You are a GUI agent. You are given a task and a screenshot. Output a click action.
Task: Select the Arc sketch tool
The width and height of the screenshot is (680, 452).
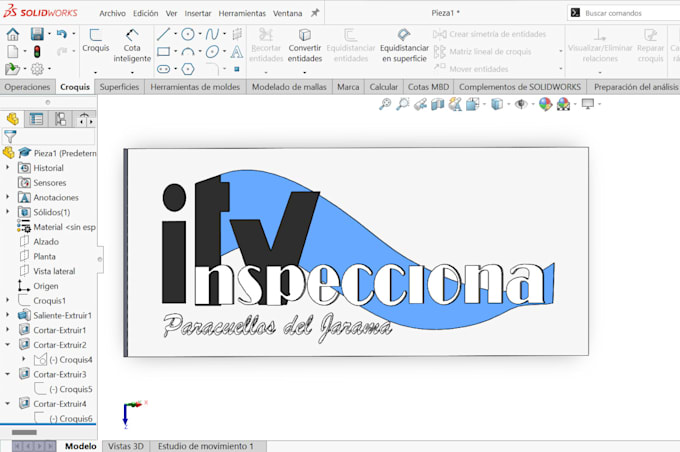click(x=188, y=52)
